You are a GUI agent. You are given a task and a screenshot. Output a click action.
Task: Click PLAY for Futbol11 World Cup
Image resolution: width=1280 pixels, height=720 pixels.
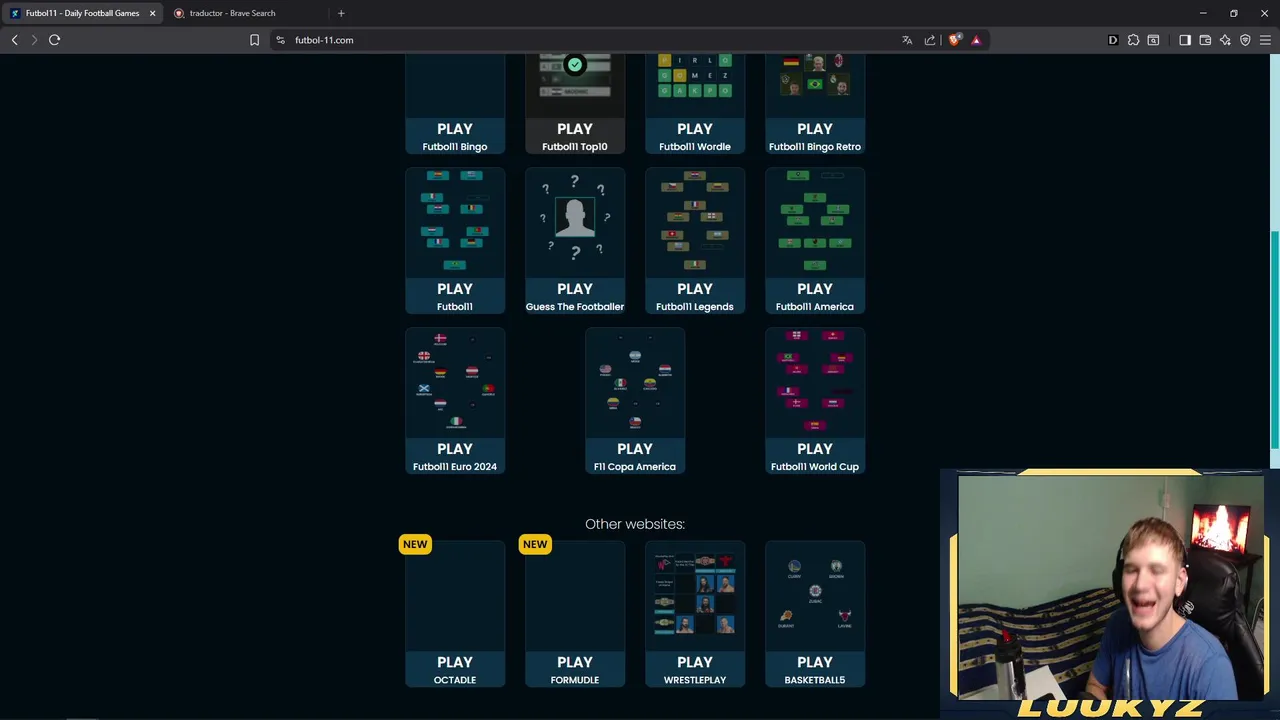coord(815,449)
